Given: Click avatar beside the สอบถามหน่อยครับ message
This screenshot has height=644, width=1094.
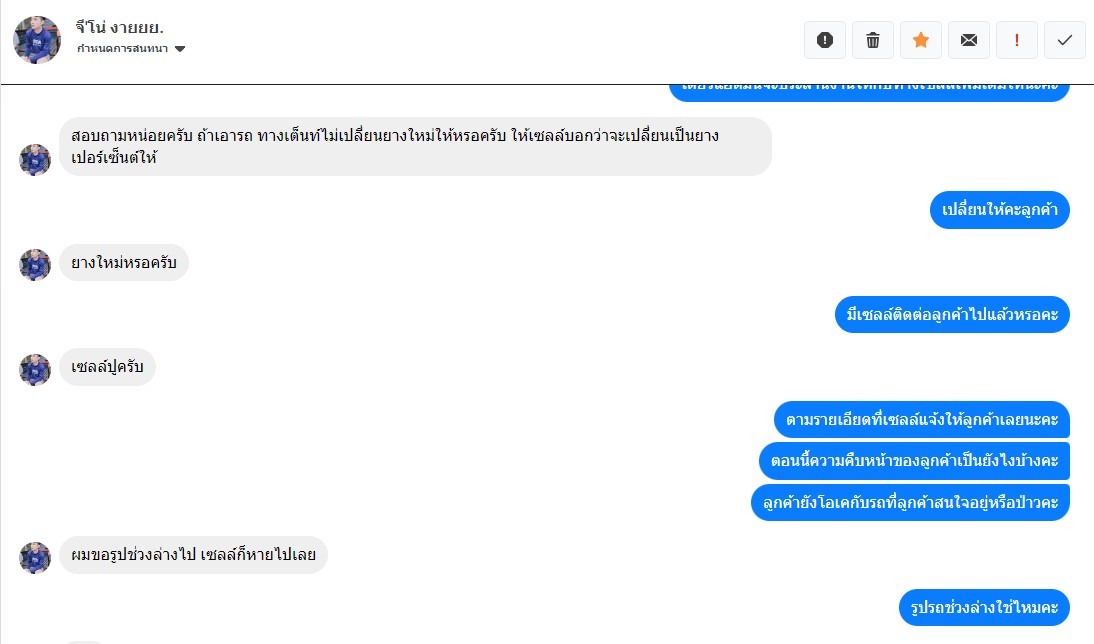Looking at the screenshot, I should point(35,160).
